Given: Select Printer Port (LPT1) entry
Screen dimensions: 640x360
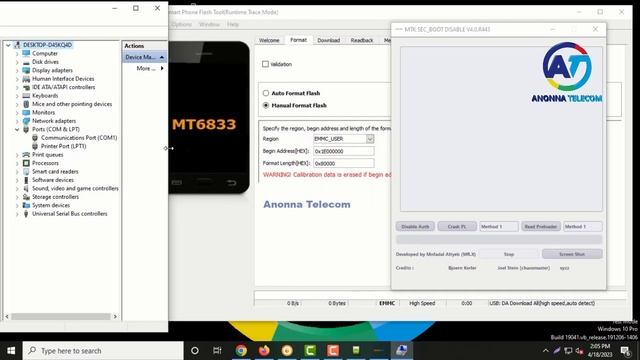Looking at the screenshot, I should pyautogui.click(x=64, y=146).
